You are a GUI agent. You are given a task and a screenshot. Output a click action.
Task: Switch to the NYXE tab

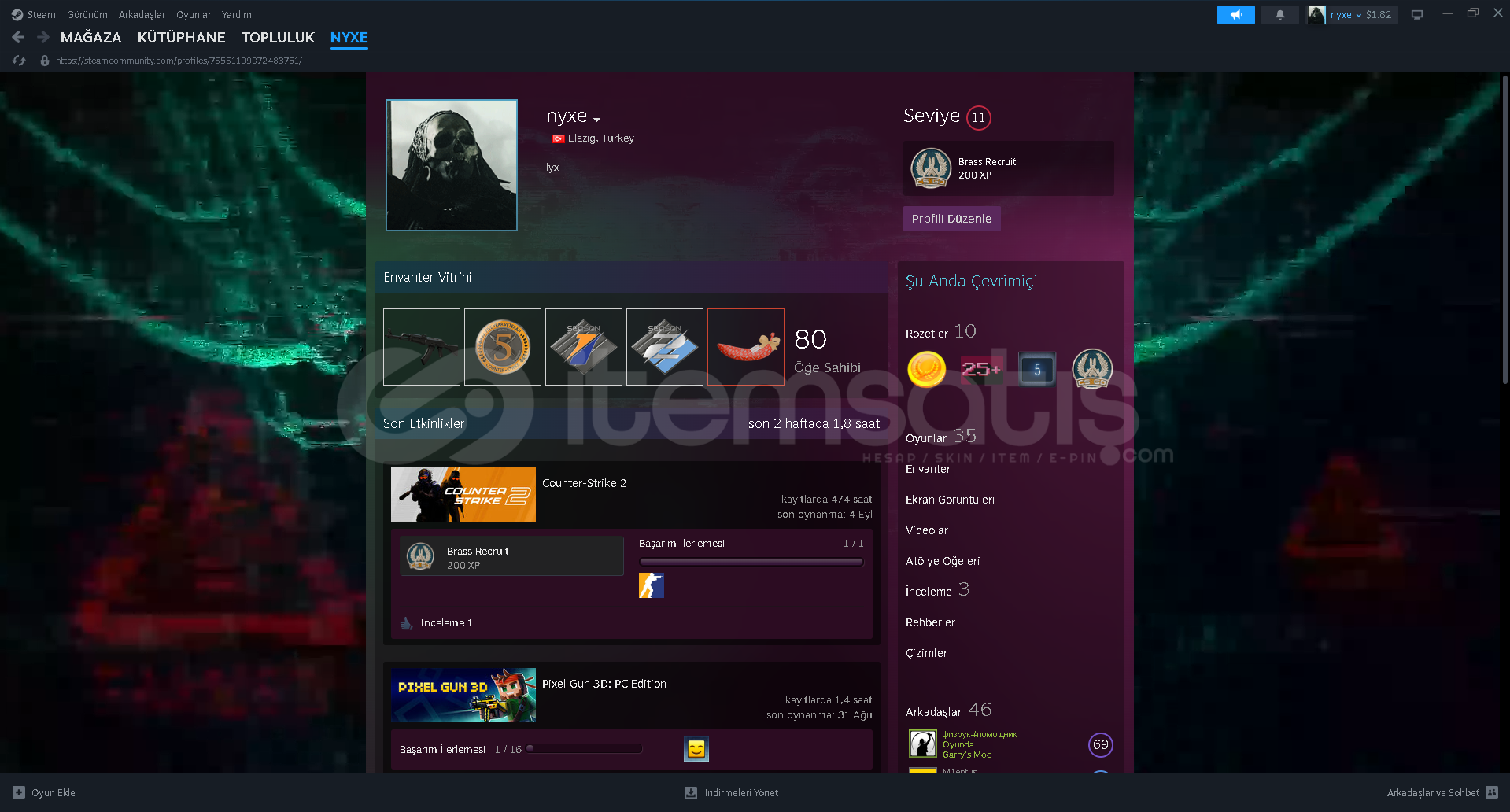[349, 37]
